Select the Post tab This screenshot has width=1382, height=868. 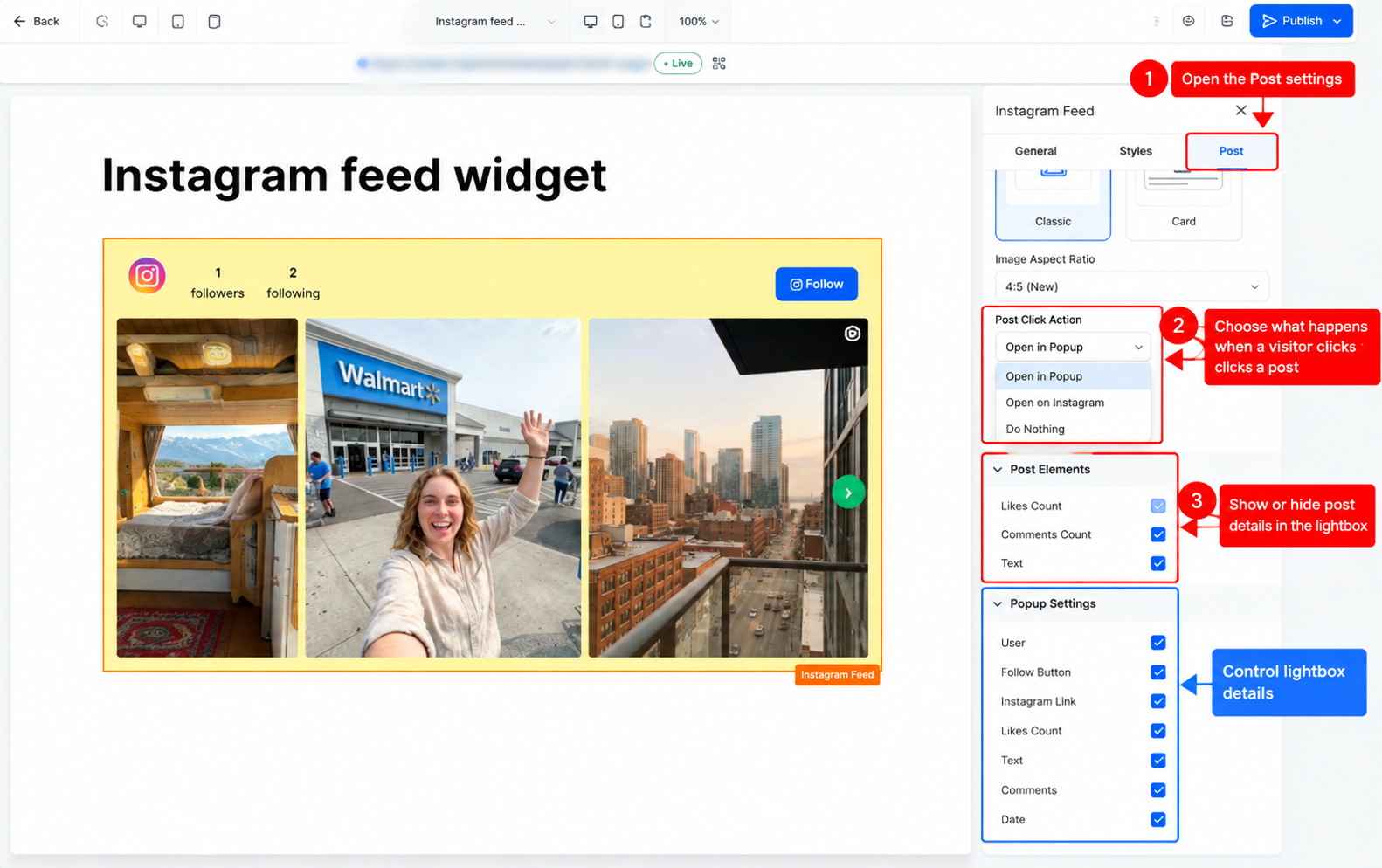pos(1231,151)
